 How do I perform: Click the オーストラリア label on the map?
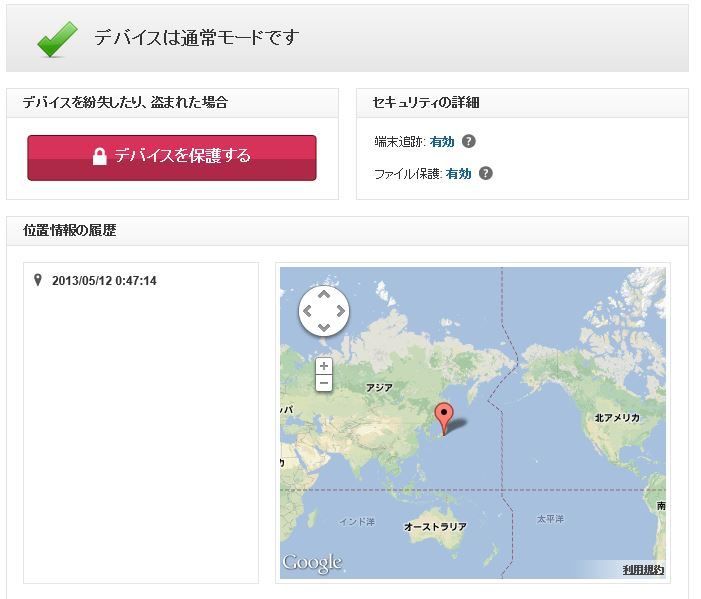coord(435,527)
